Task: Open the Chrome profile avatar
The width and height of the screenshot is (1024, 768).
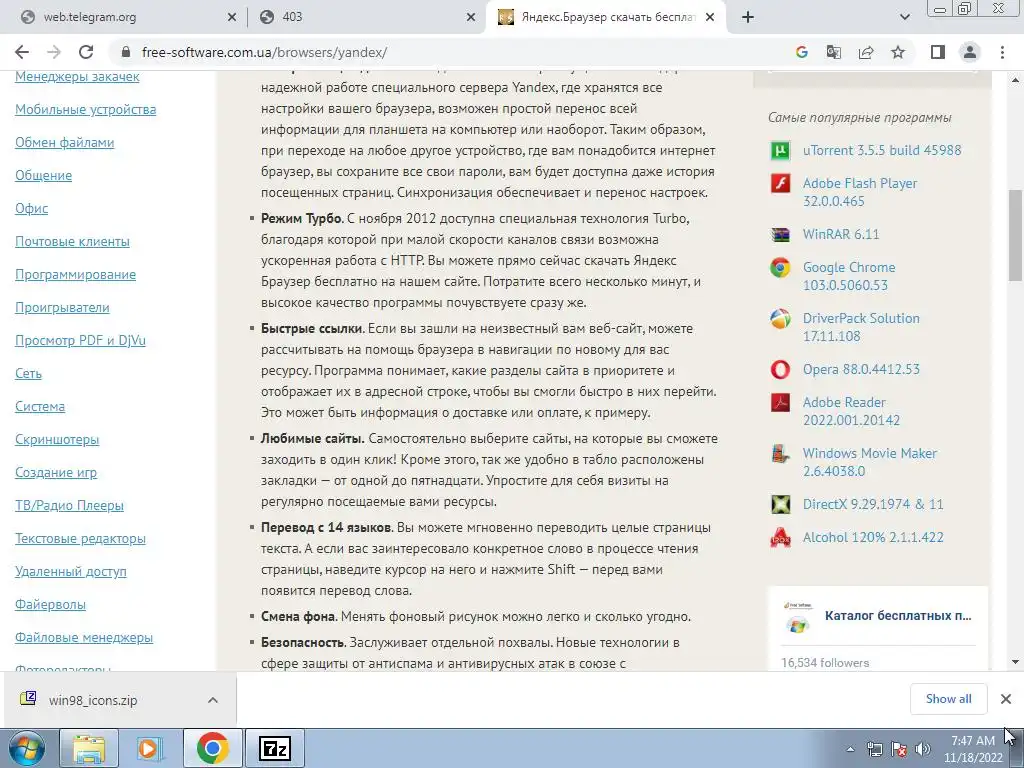Action: click(x=970, y=52)
